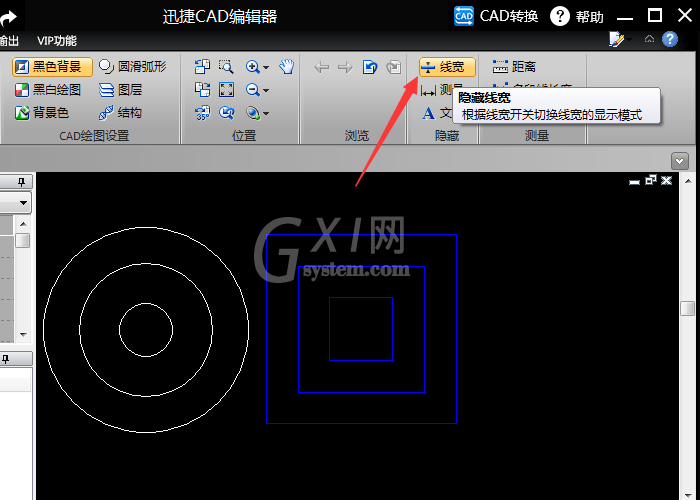This screenshot has height=500, width=700.
Task: Click the forward arrow in 浏览 group
Action: click(345, 67)
